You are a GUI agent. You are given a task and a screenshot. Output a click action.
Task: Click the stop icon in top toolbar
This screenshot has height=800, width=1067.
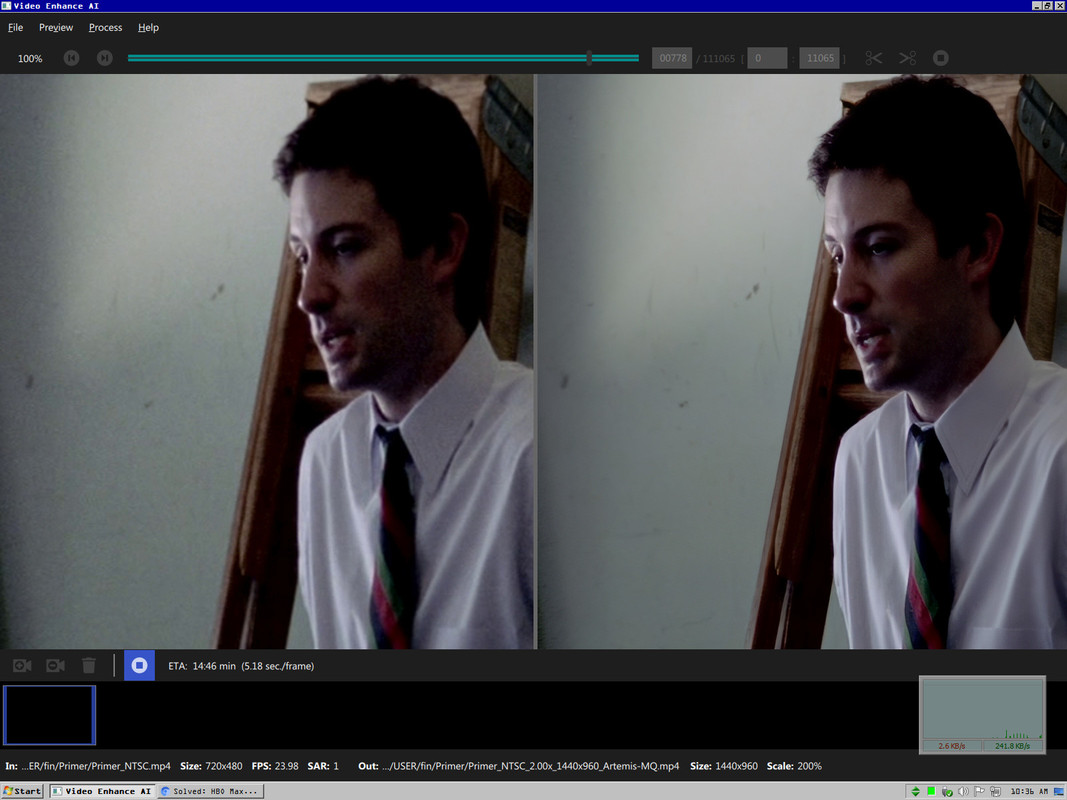(x=940, y=58)
